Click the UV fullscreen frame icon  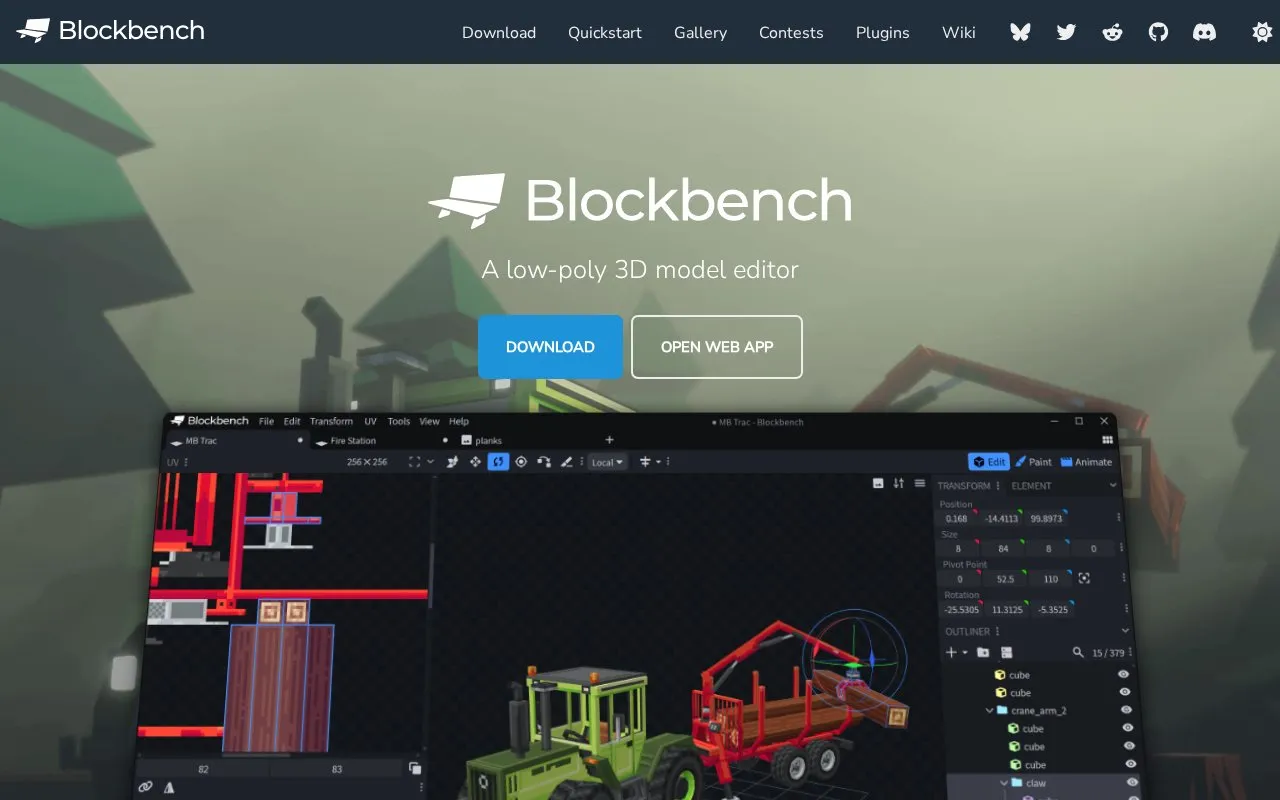(x=415, y=462)
